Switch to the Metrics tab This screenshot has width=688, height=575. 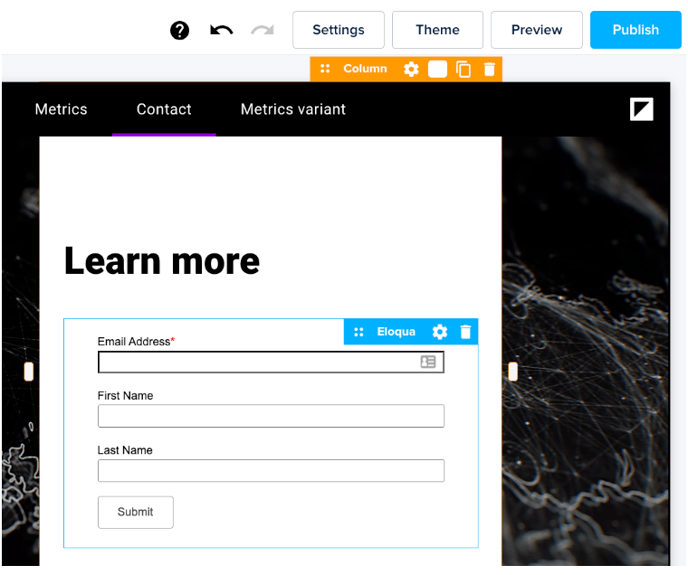[x=61, y=109]
